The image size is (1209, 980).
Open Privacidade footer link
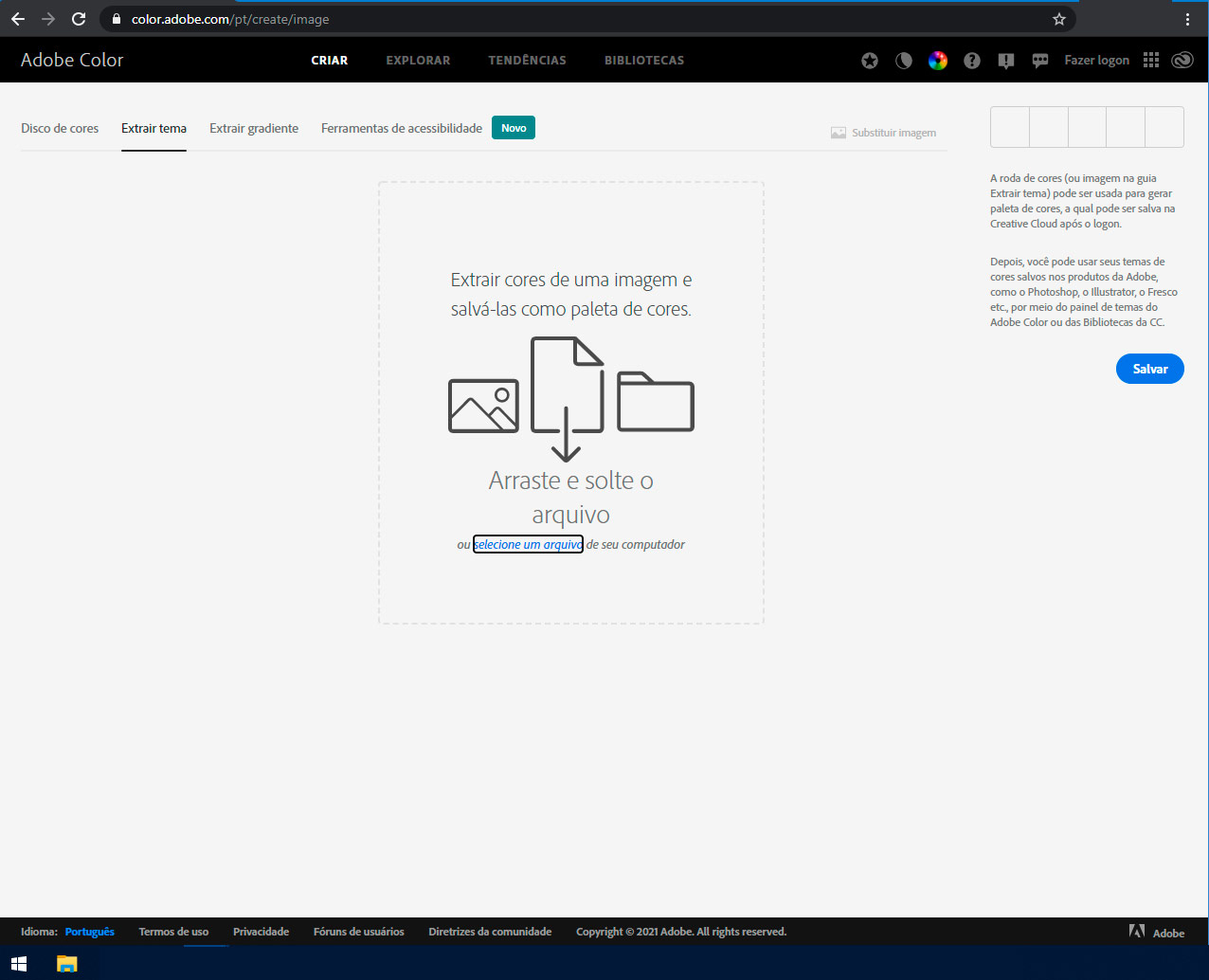tap(261, 932)
